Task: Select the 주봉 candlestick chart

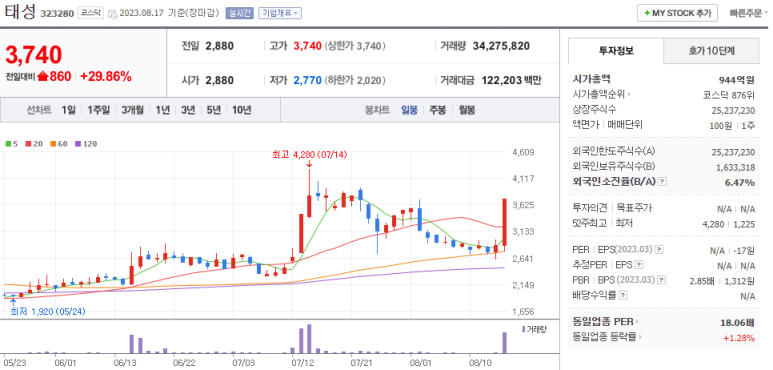Action: coord(438,110)
